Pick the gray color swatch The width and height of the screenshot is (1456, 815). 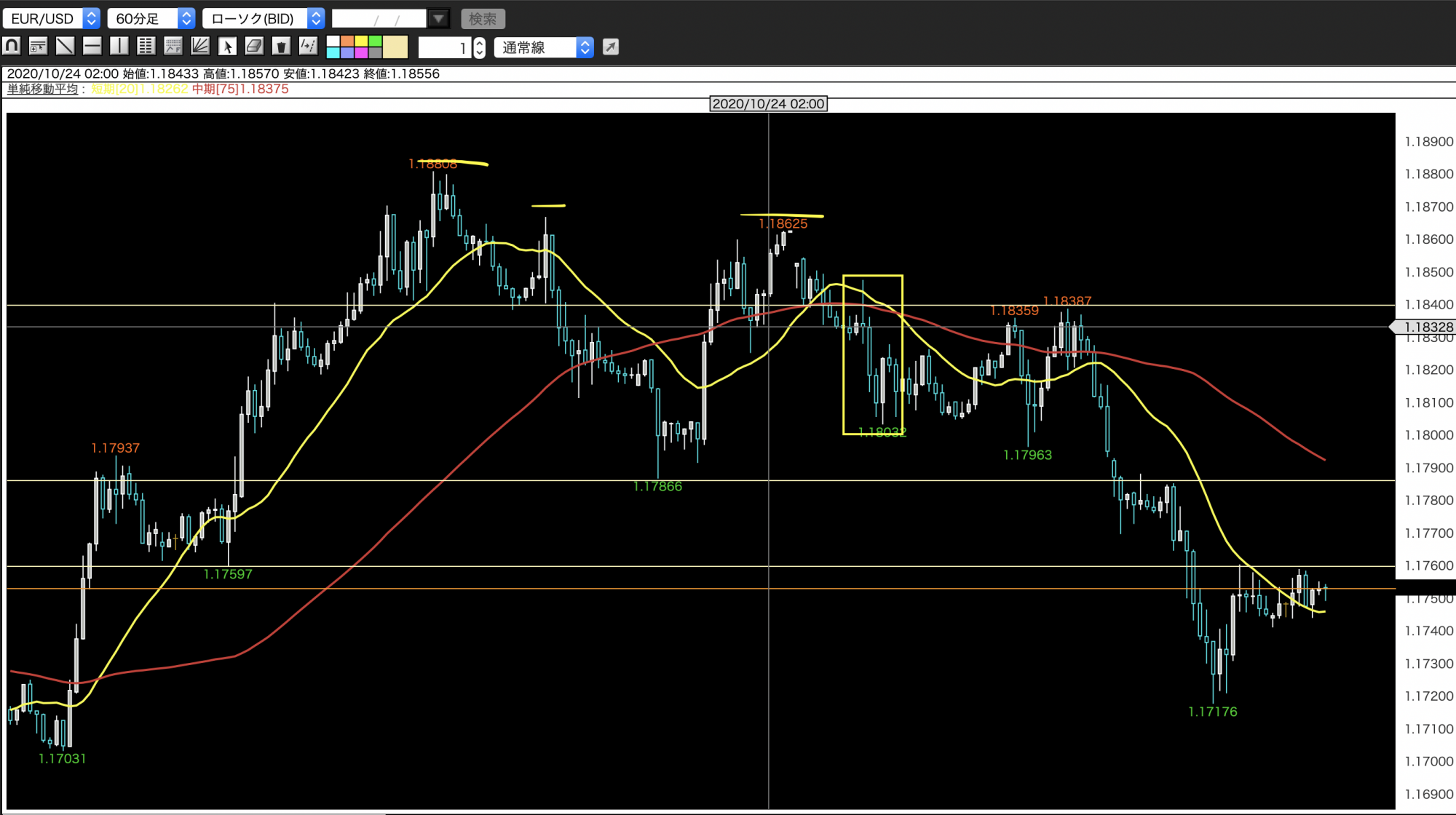tap(375, 52)
